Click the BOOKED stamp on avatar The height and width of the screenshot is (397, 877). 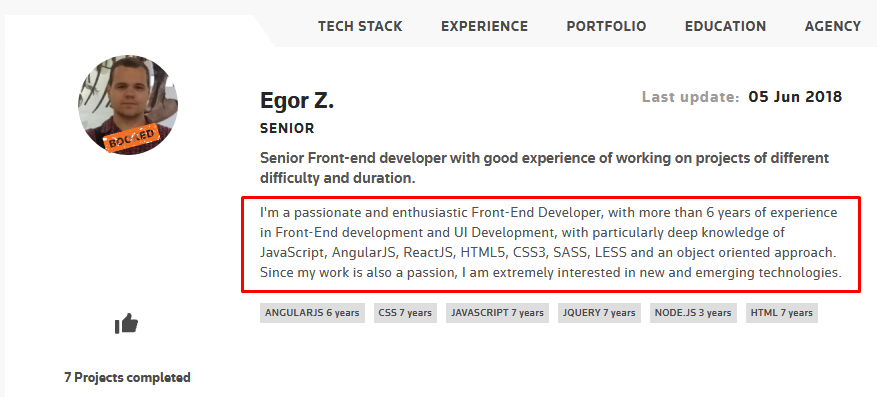tap(131, 139)
